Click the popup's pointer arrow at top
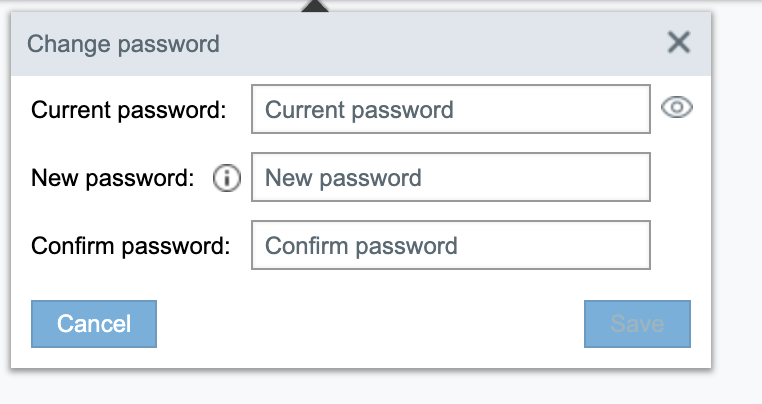The width and height of the screenshot is (762, 404). tap(314, 6)
